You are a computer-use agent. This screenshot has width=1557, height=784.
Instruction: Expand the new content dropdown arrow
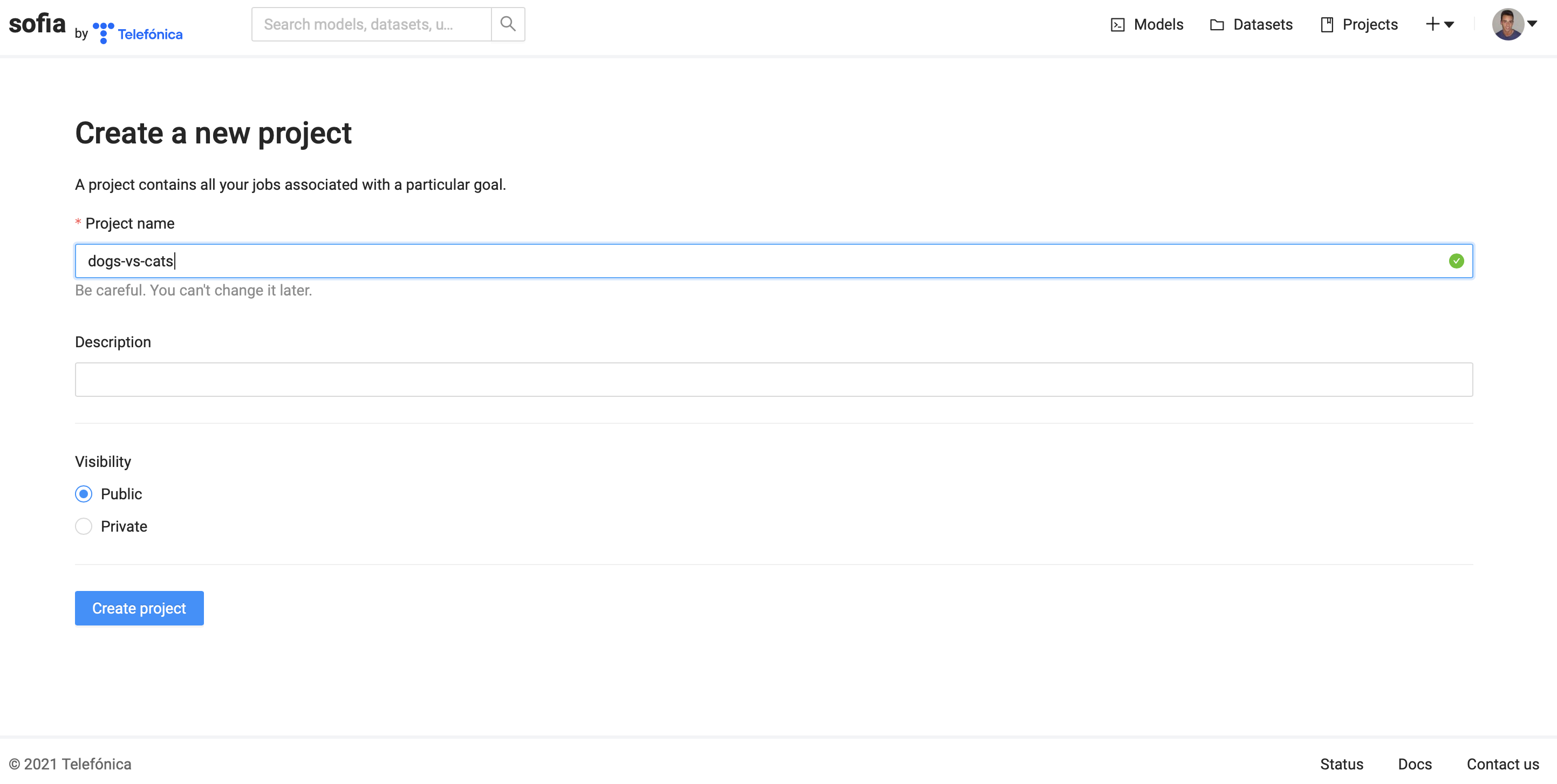(x=1450, y=25)
